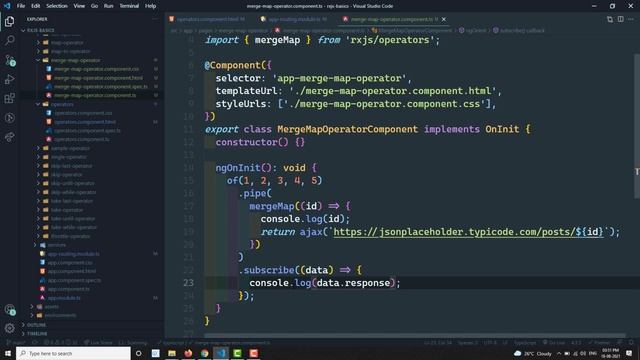This screenshot has width=640, height=360.
Task: Open the Explorer view in activity bar
Action: click(9, 21)
